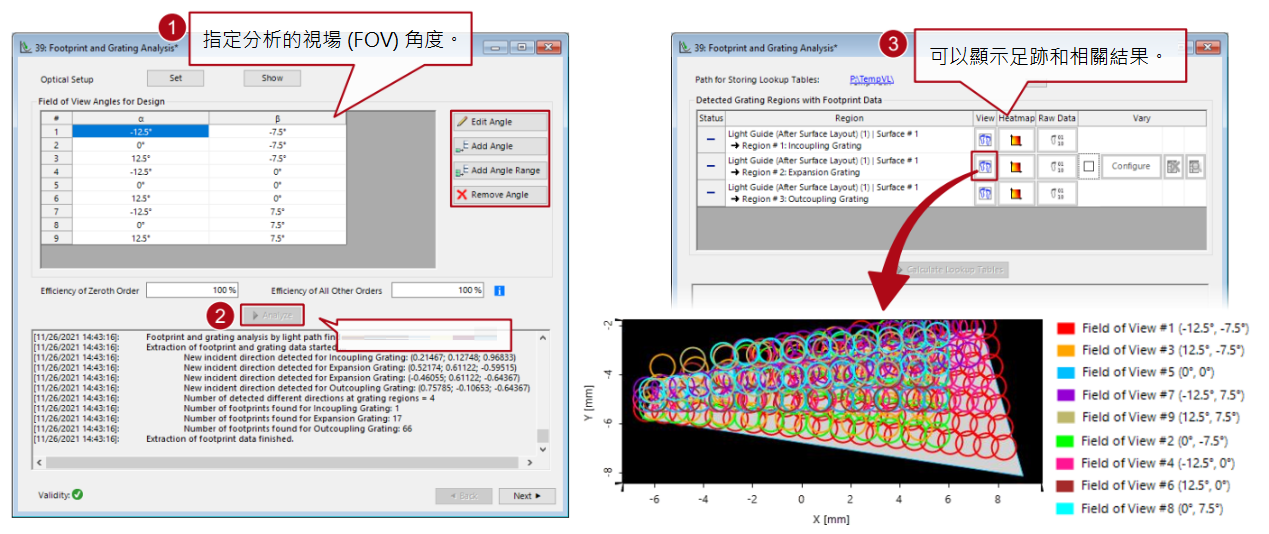Click Efficiency of All Other Orders field
1269x534 pixels.
coord(438,290)
